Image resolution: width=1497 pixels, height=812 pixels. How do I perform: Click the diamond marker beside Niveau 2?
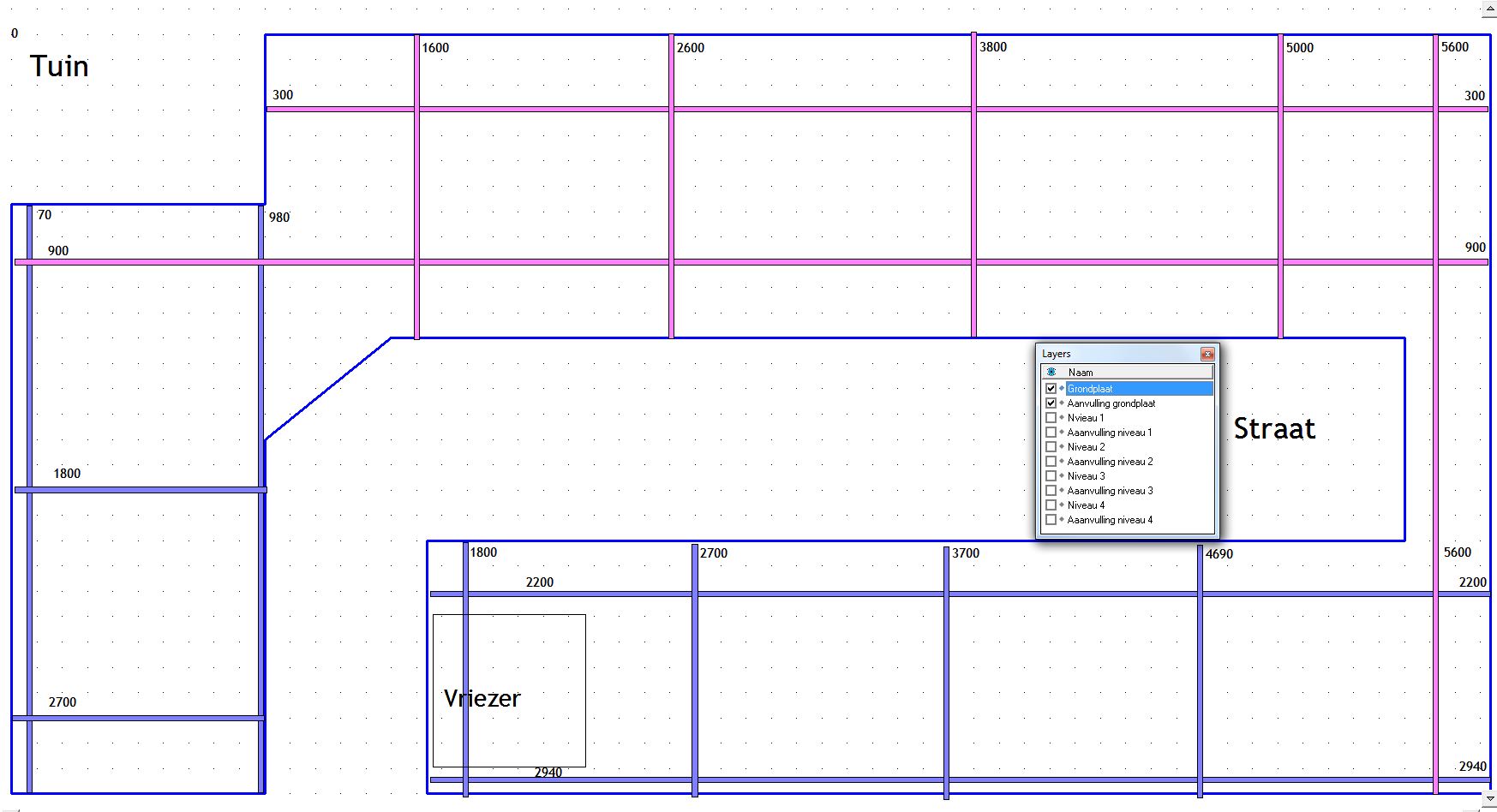[x=1062, y=447]
